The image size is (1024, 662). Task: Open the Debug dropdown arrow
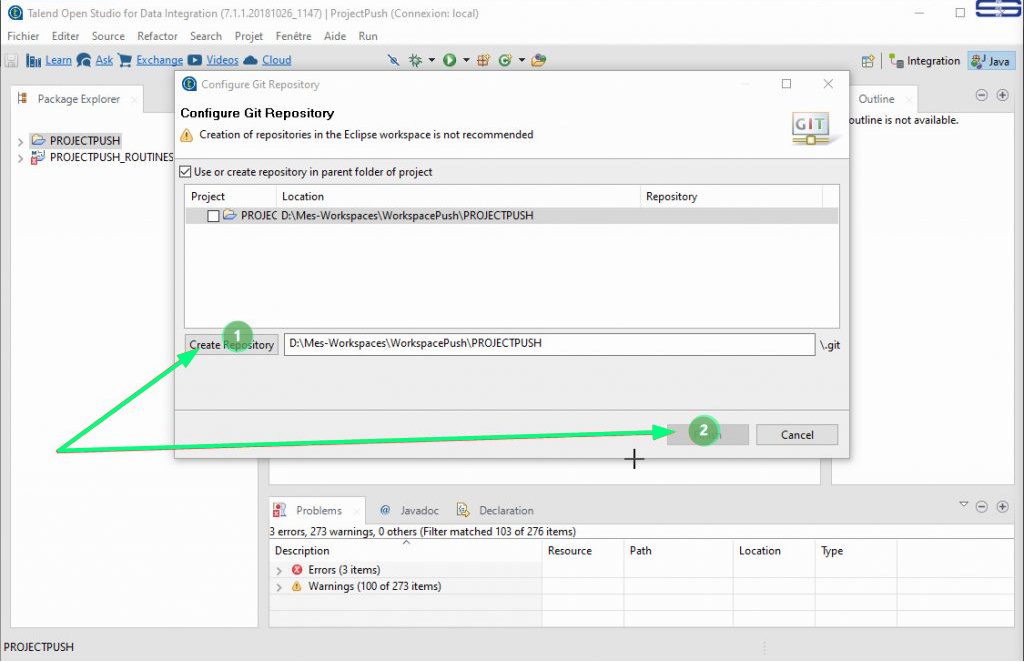click(x=432, y=60)
